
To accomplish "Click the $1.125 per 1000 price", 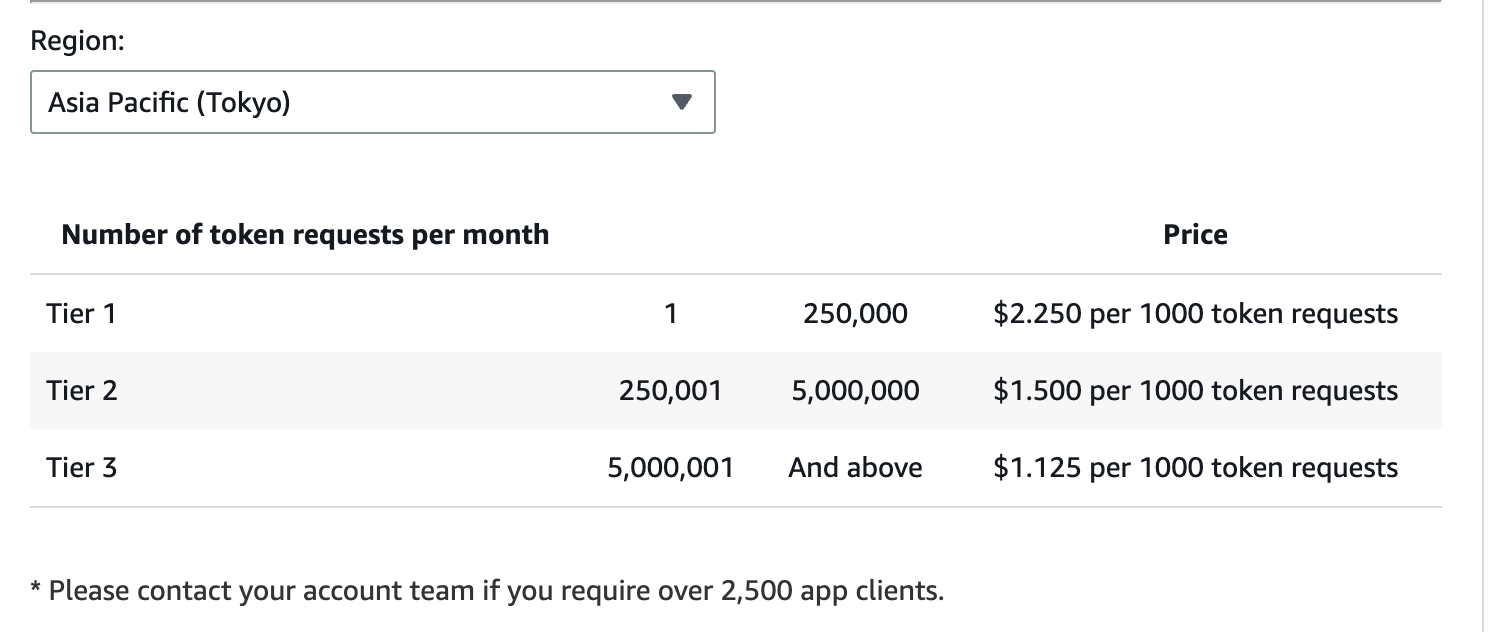I will click(x=1195, y=467).
